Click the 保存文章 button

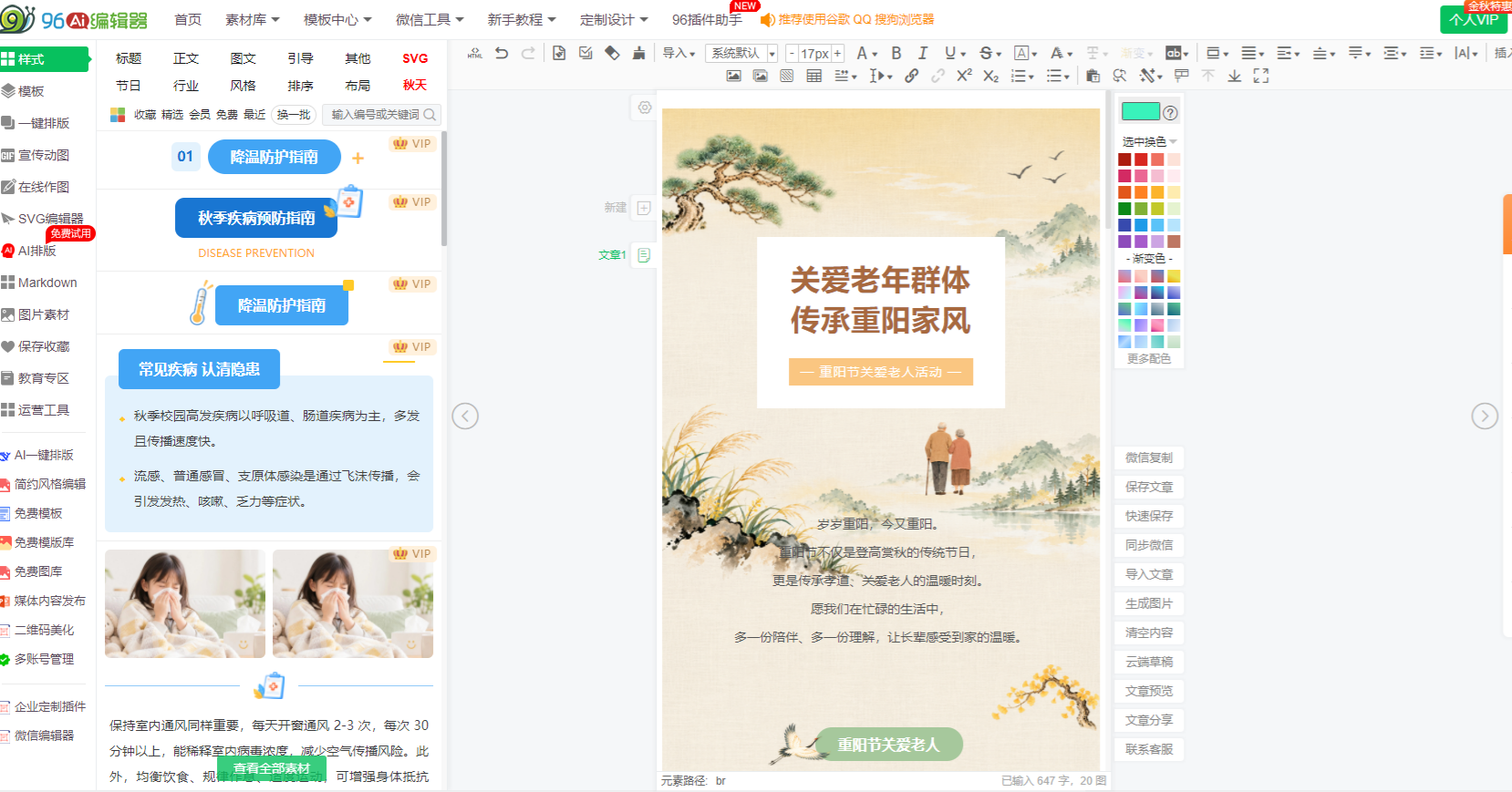pyautogui.click(x=1149, y=487)
